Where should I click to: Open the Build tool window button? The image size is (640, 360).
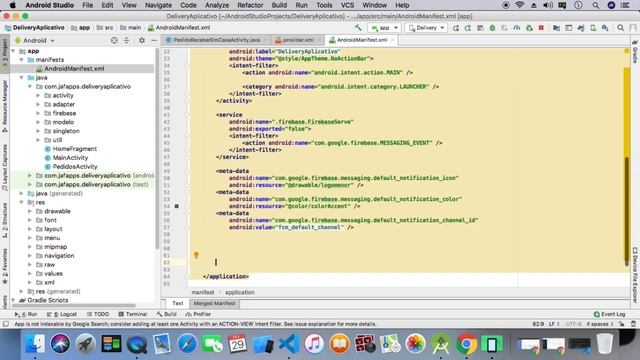pyautogui.click(x=167, y=314)
